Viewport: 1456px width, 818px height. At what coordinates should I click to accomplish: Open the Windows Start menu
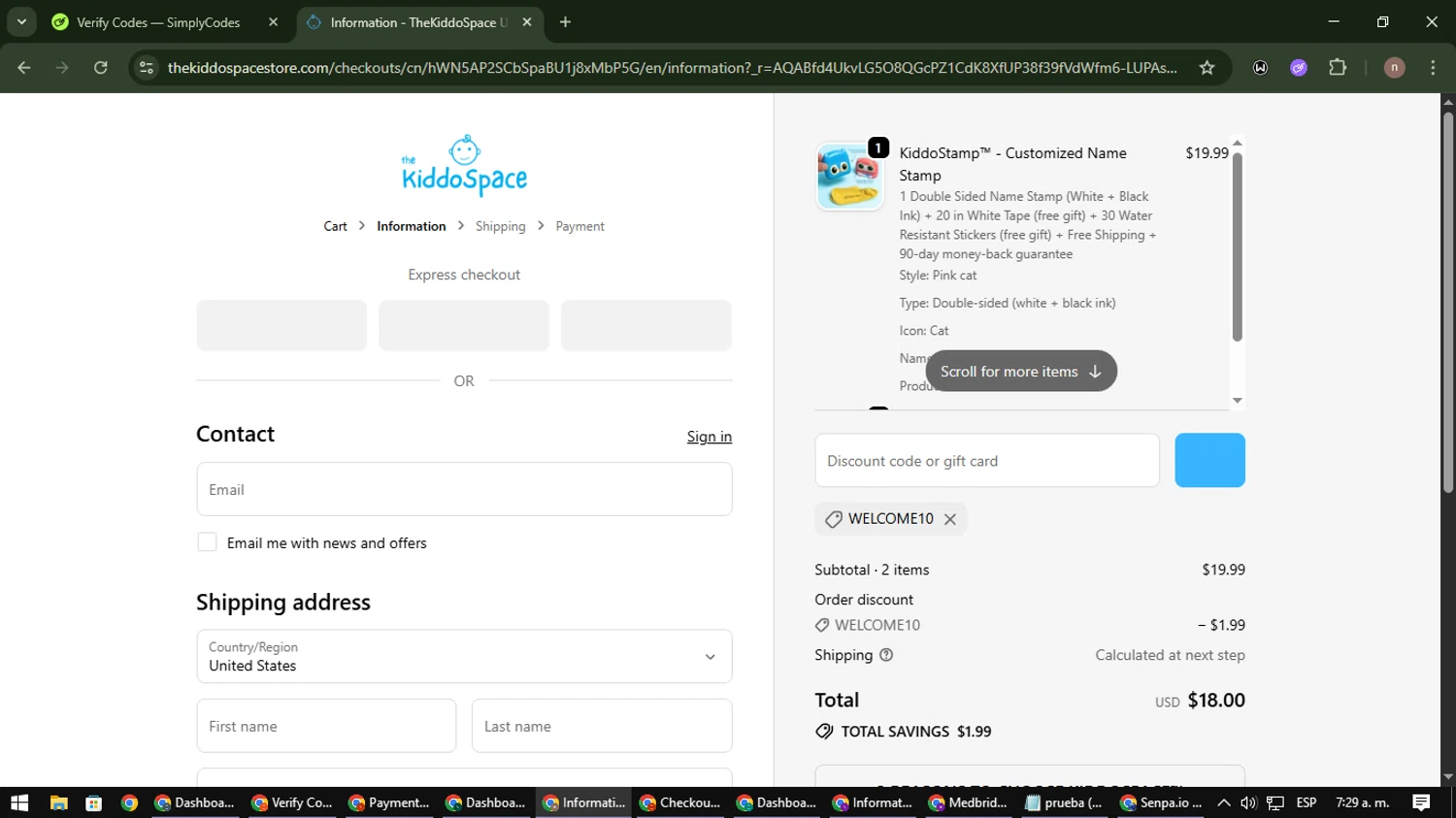(19, 802)
